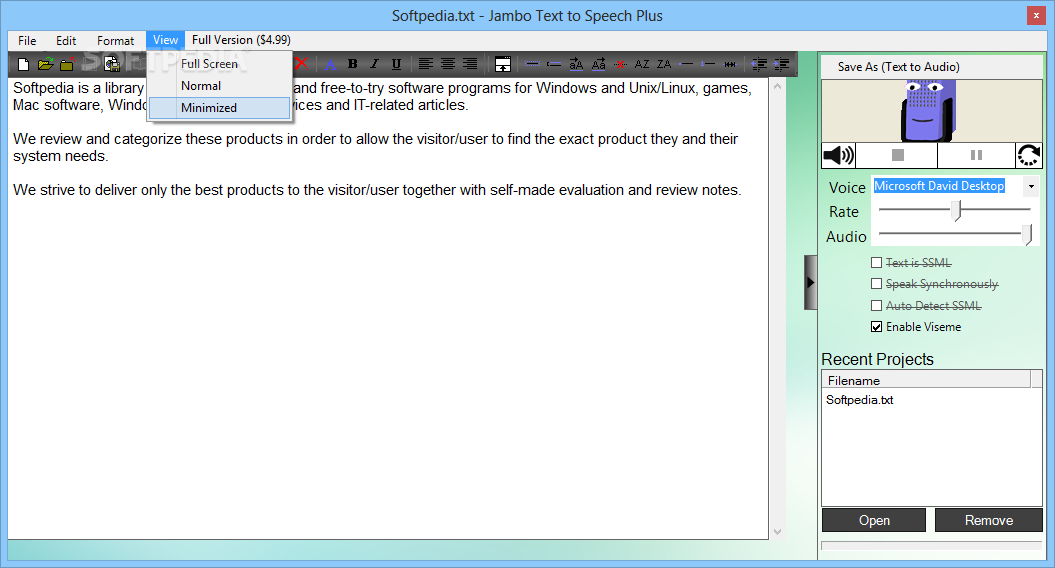The width and height of the screenshot is (1055, 568).
Task: Click the Open project button
Action: [x=874, y=520]
